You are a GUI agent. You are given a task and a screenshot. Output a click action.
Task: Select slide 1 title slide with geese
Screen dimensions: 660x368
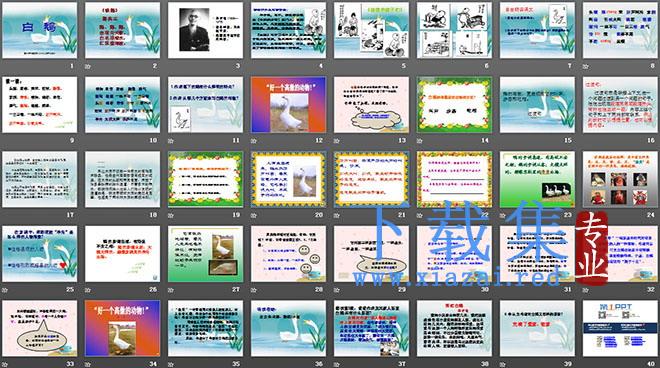coord(40,30)
